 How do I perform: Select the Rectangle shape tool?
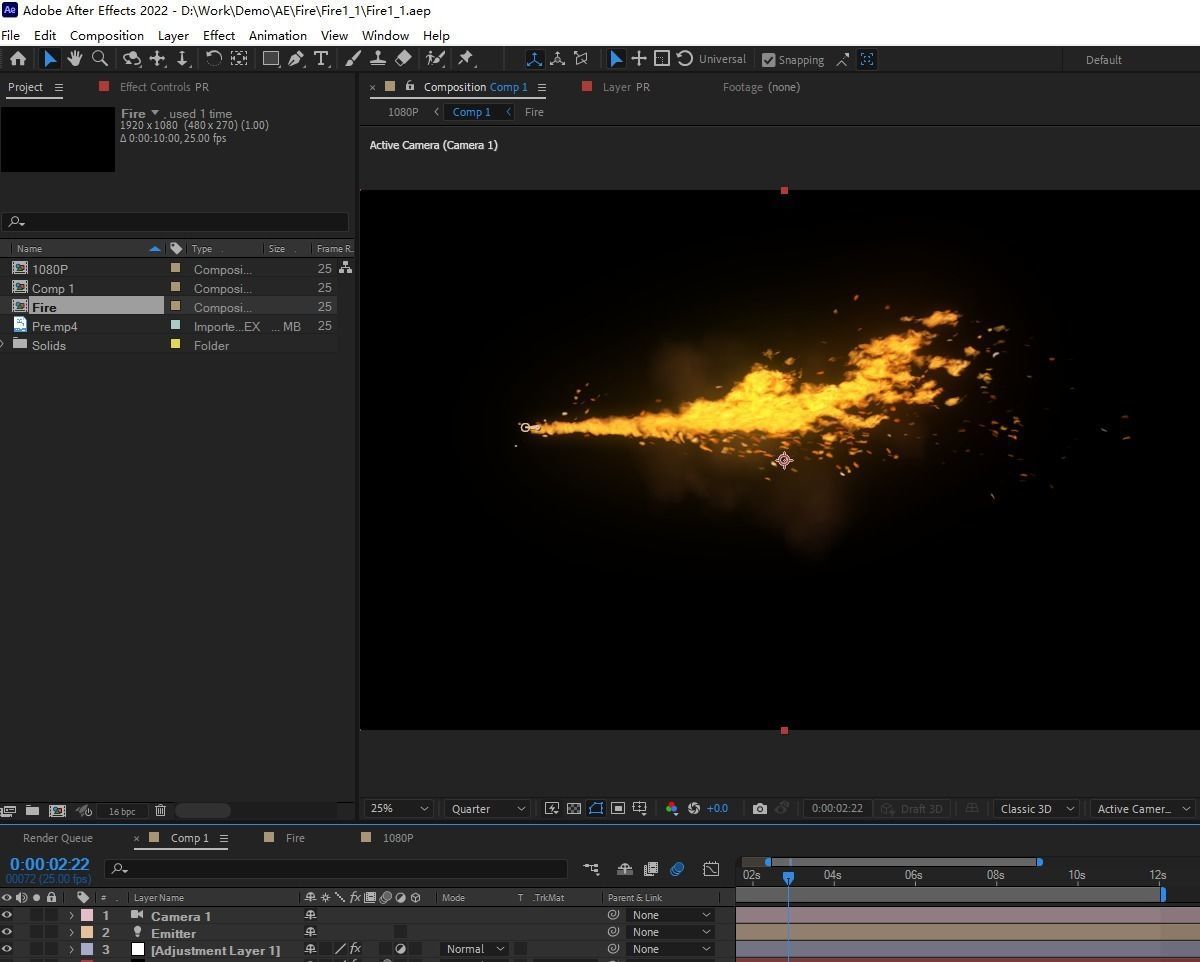271,59
